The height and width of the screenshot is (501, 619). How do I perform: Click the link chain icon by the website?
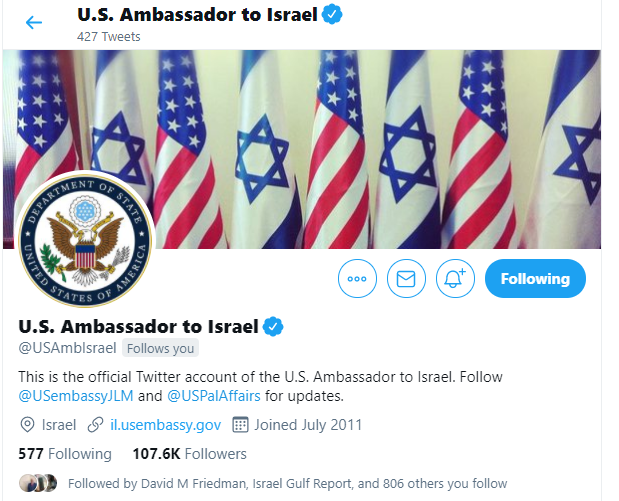96,425
